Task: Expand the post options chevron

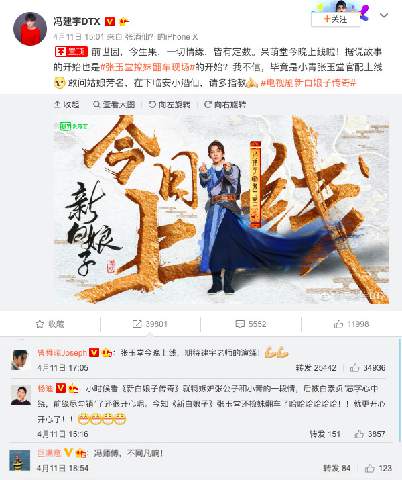Action: pyautogui.click(x=384, y=15)
